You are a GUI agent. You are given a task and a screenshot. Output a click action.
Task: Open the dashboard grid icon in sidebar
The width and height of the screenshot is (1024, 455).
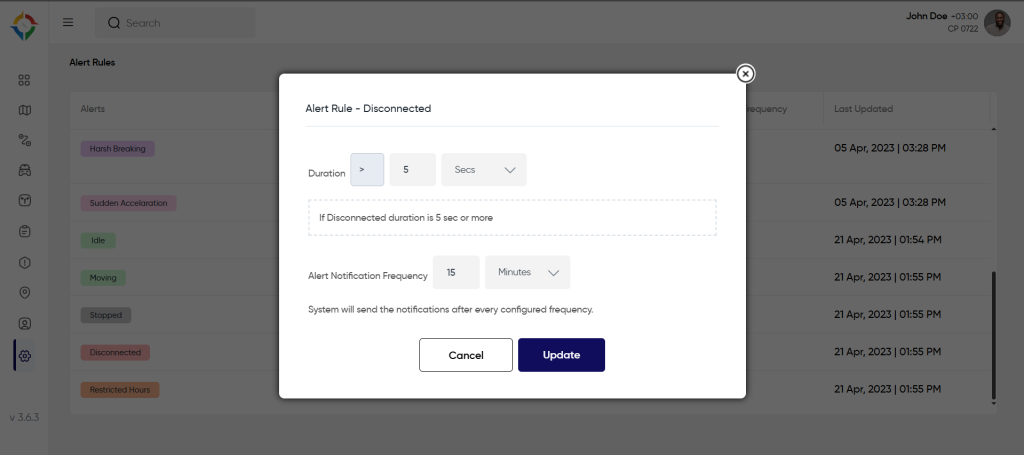click(x=25, y=80)
